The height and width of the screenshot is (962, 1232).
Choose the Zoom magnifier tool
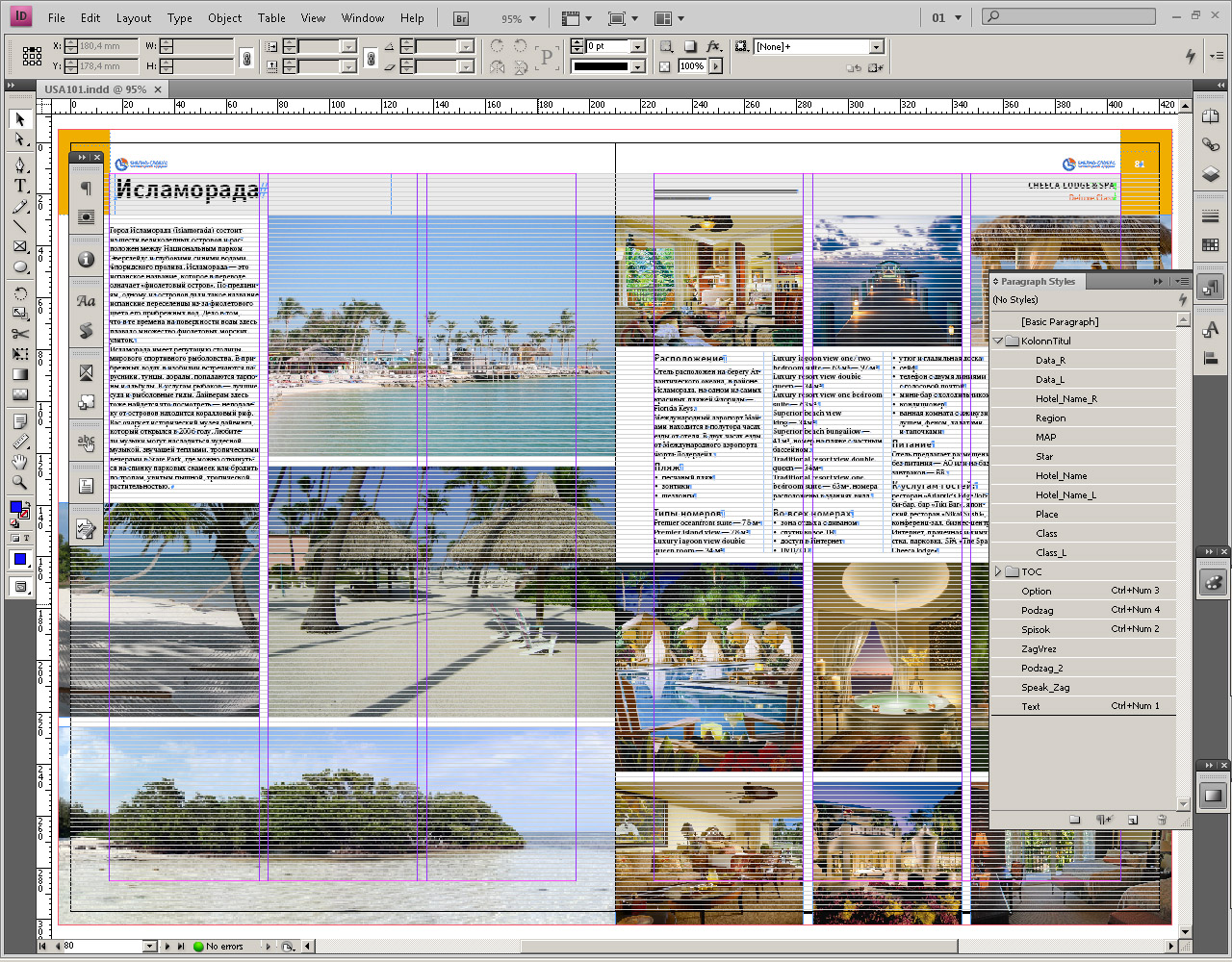19,482
